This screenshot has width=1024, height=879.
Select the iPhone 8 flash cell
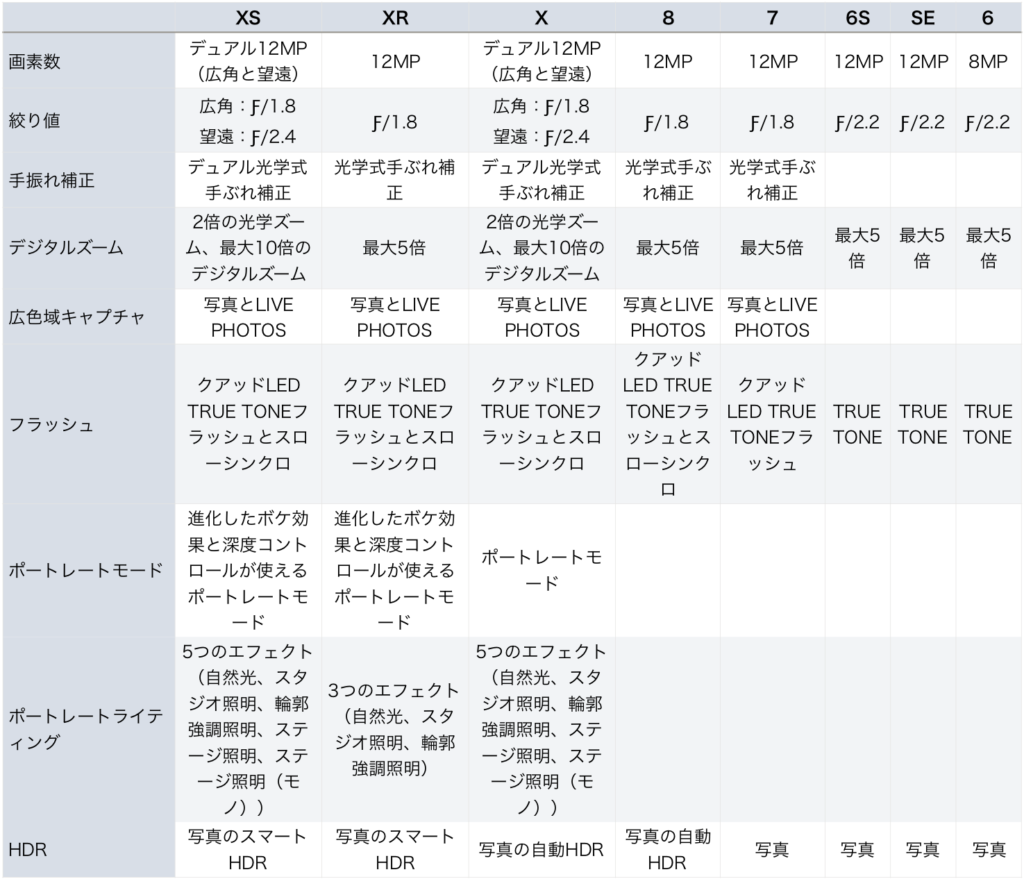point(667,424)
